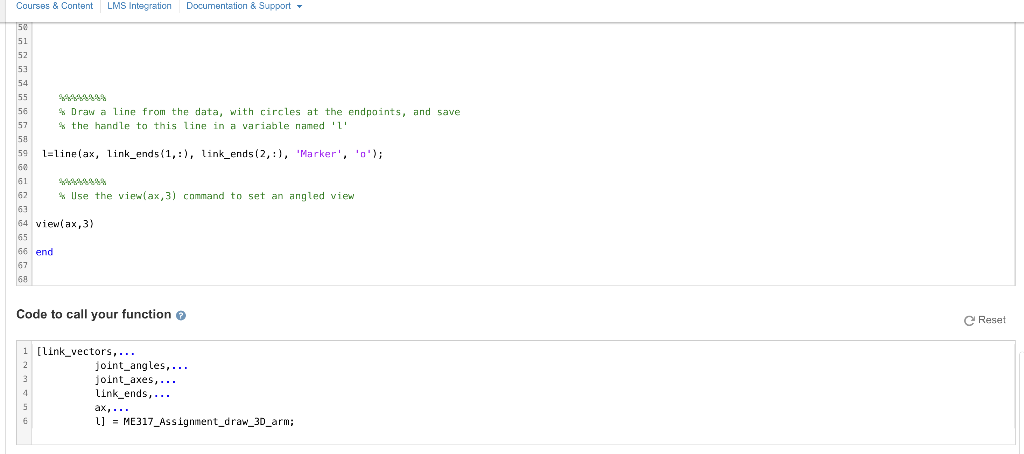
Task: Click line number 59 in the function editor
Action: pyautogui.click(x=22, y=154)
